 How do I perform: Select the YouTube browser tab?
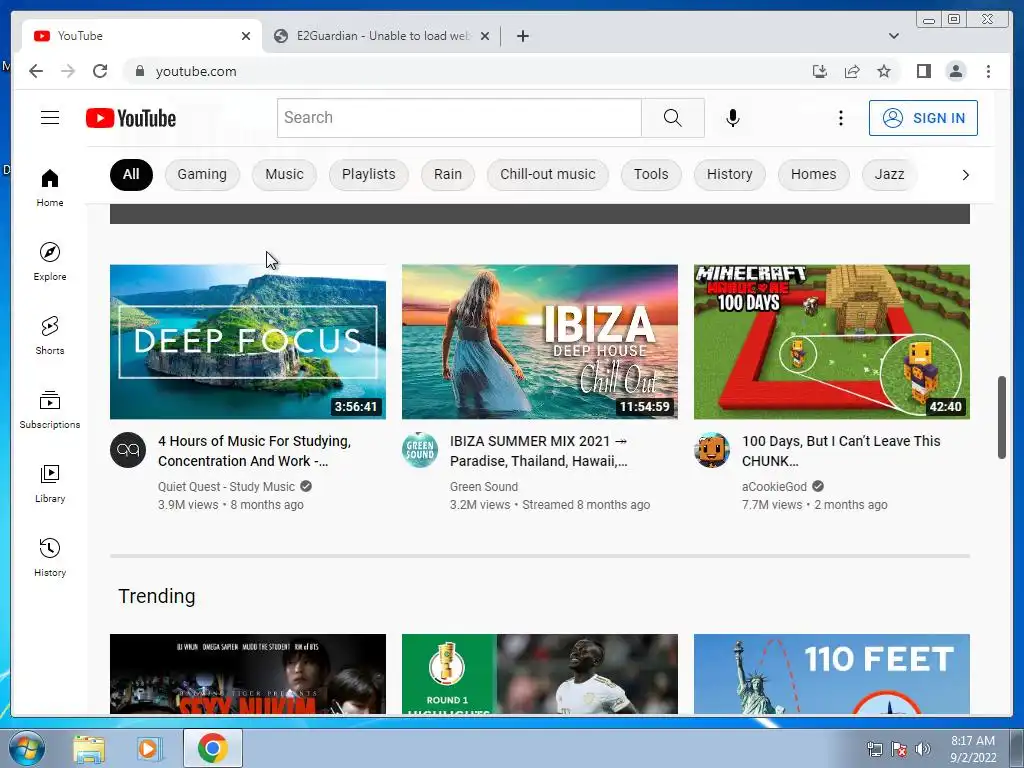tap(141, 36)
